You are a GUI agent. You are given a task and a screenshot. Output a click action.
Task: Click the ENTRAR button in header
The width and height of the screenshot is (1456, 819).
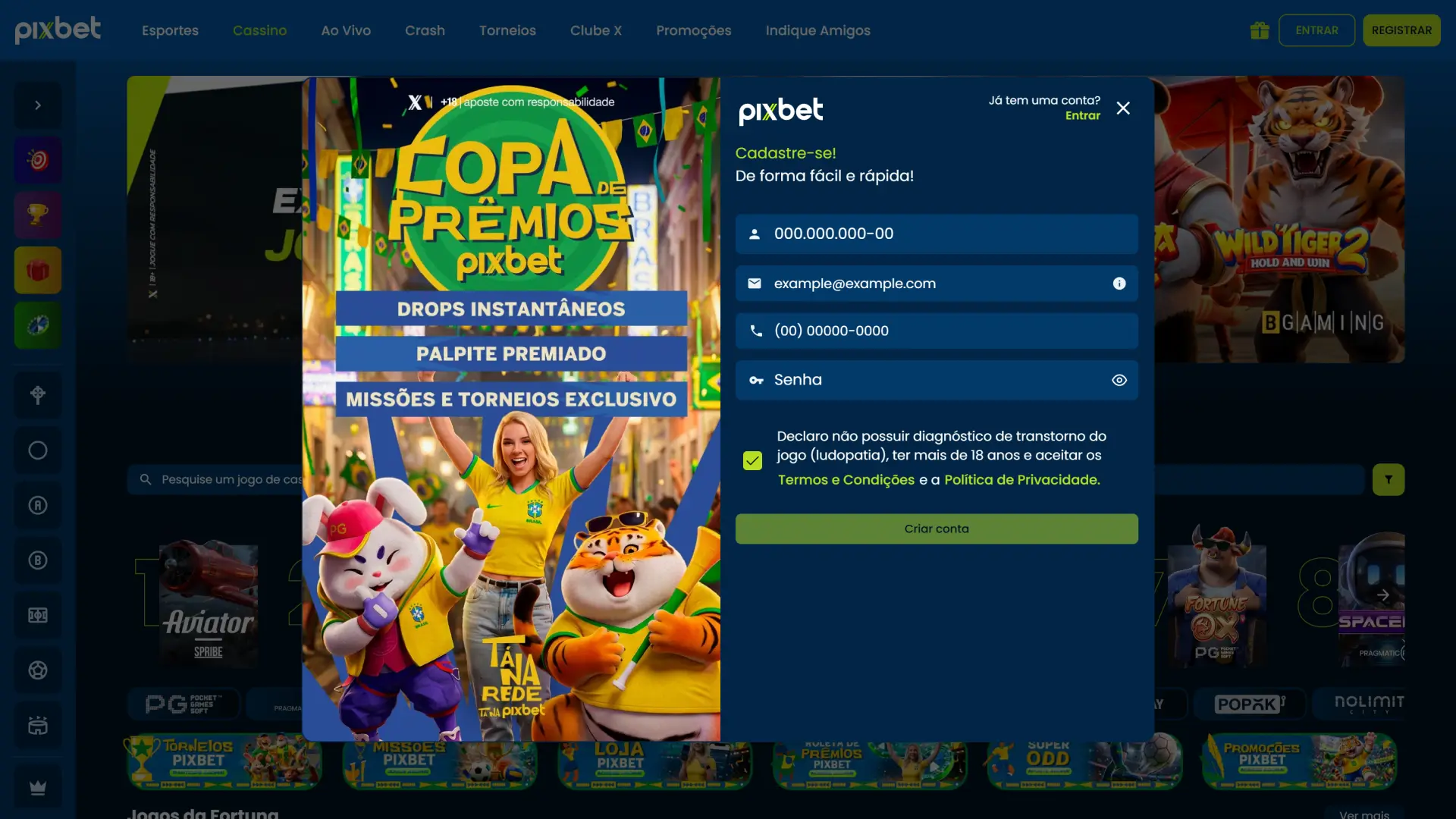(1316, 30)
